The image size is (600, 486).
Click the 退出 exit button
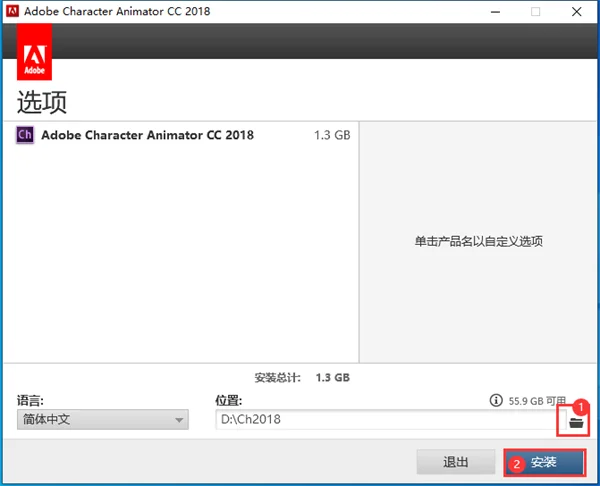click(x=455, y=462)
